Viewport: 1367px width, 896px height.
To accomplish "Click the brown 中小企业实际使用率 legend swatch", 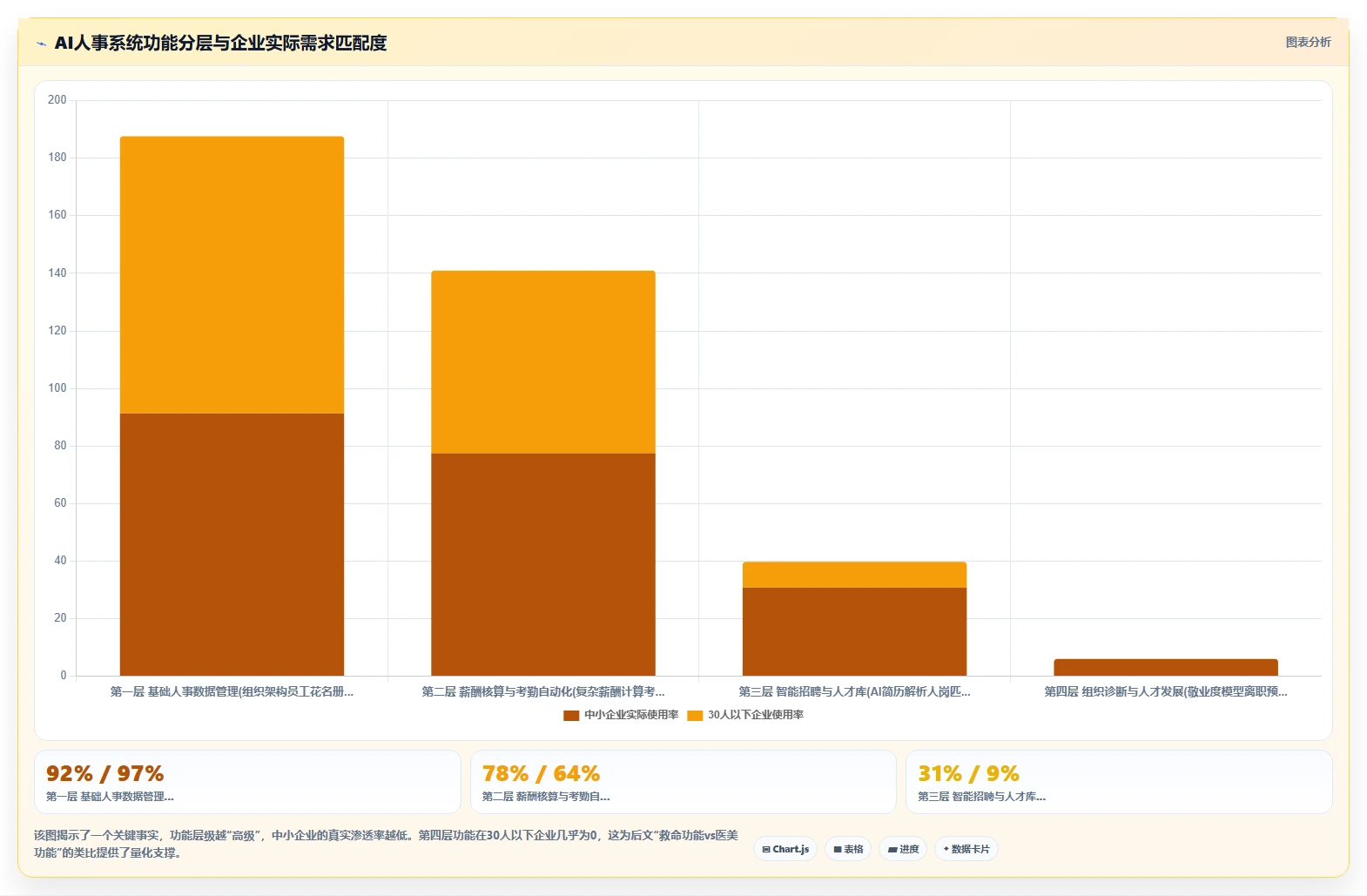I will click(x=571, y=716).
